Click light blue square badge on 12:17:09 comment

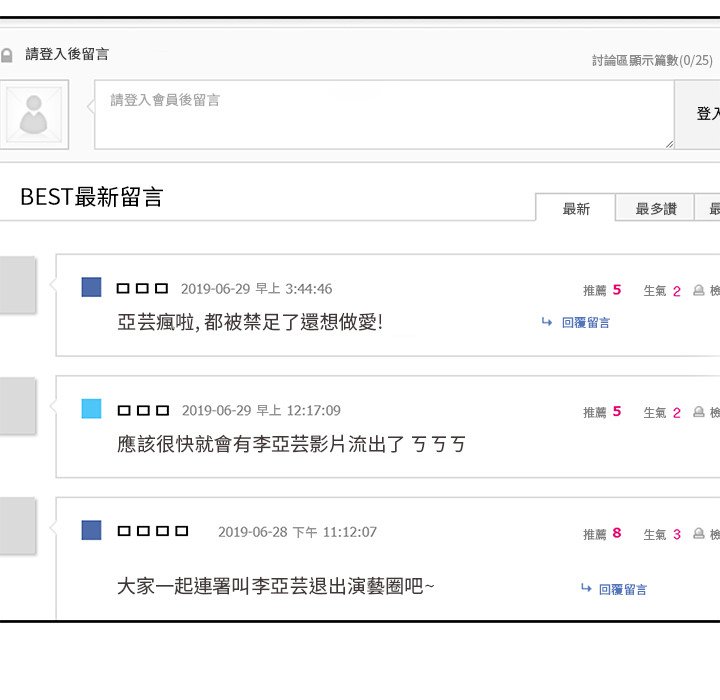[91, 409]
